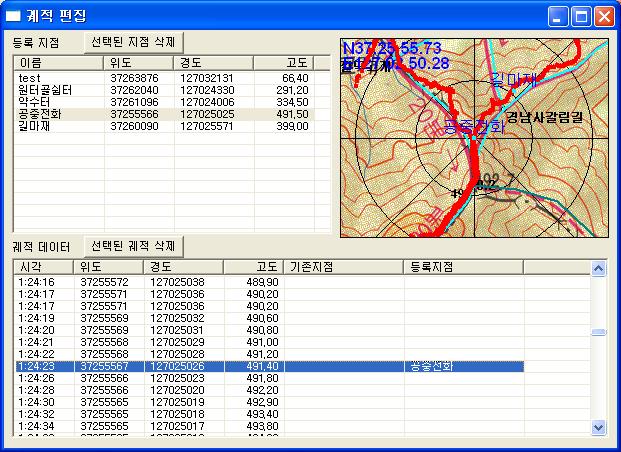
Task: Click altitude 66,40 in the test row
Action: (295, 78)
